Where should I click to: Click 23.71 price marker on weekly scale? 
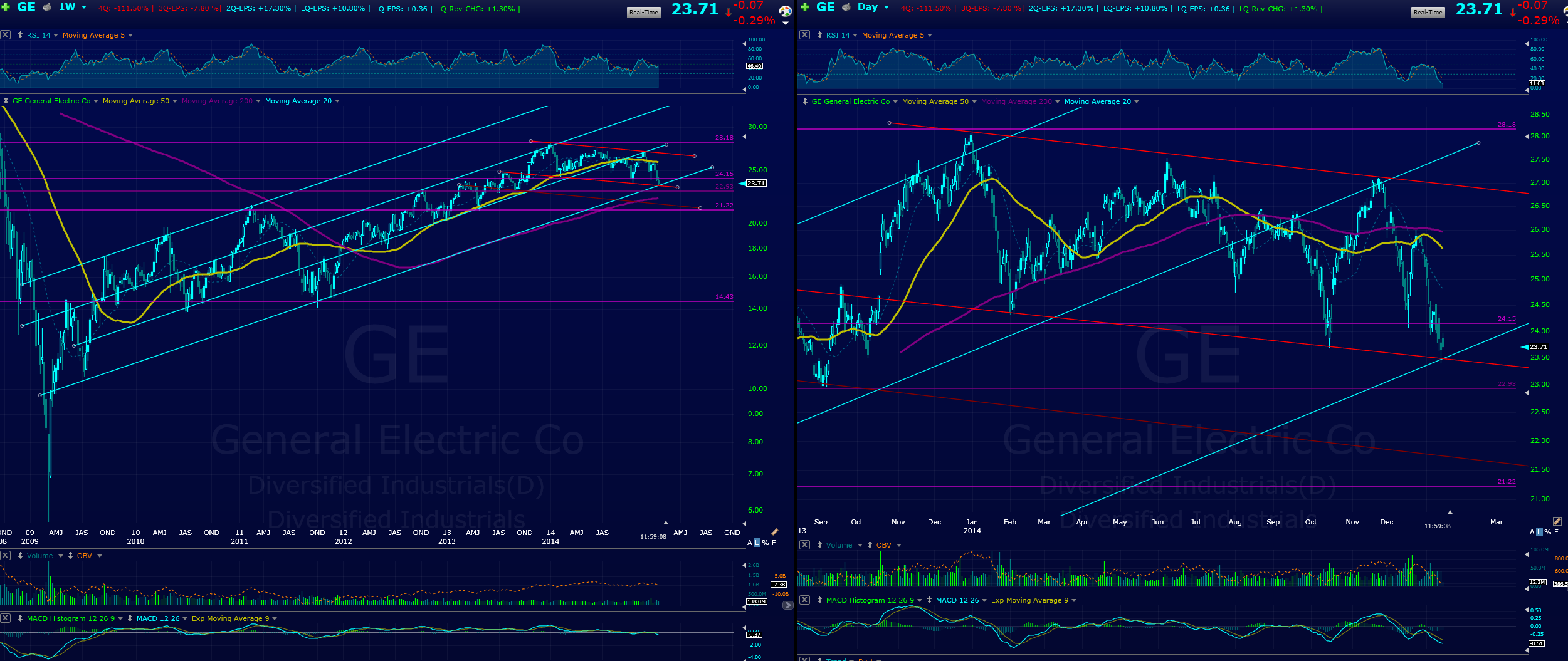[x=756, y=184]
